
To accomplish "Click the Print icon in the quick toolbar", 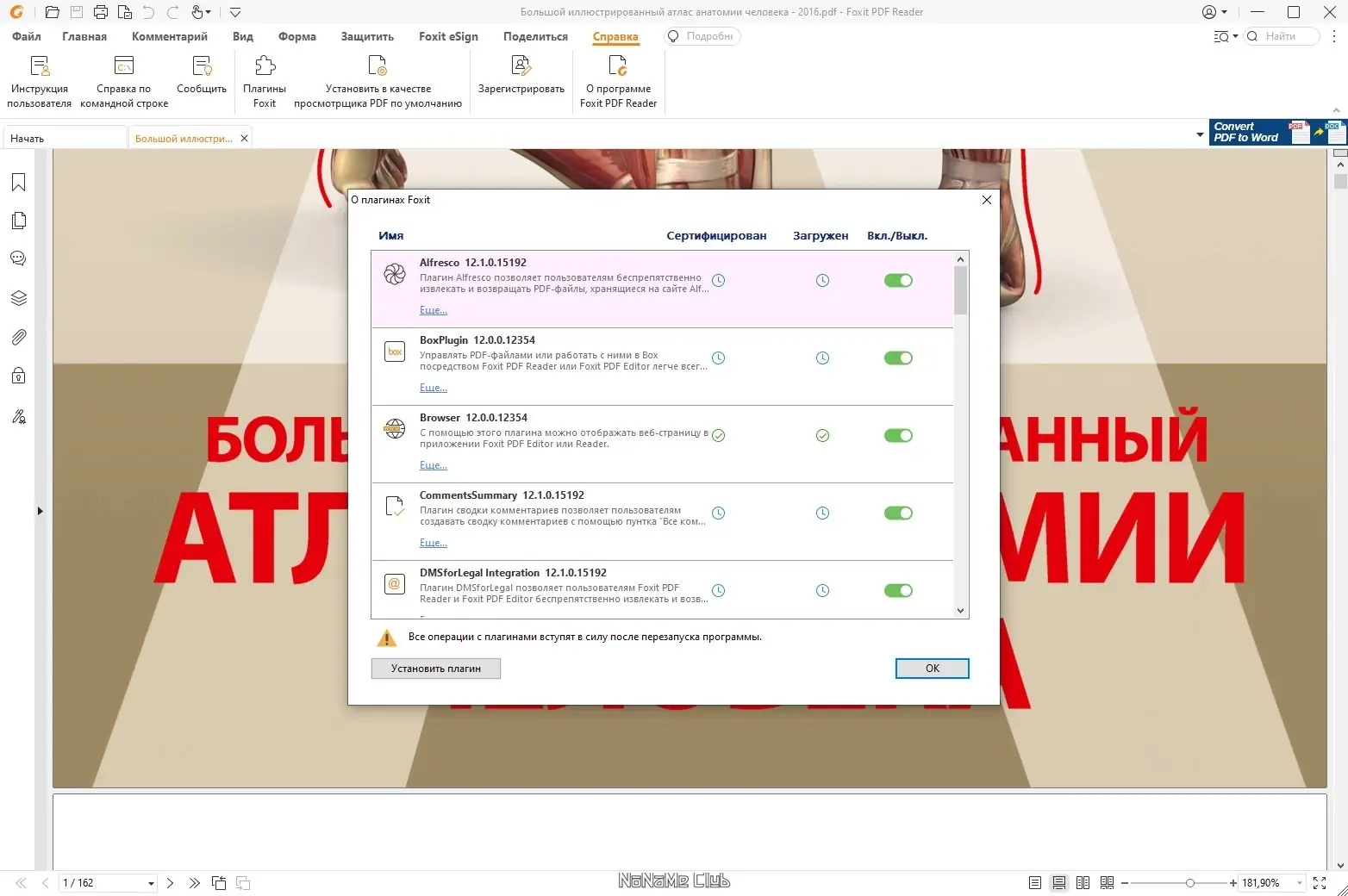I will coord(101,12).
